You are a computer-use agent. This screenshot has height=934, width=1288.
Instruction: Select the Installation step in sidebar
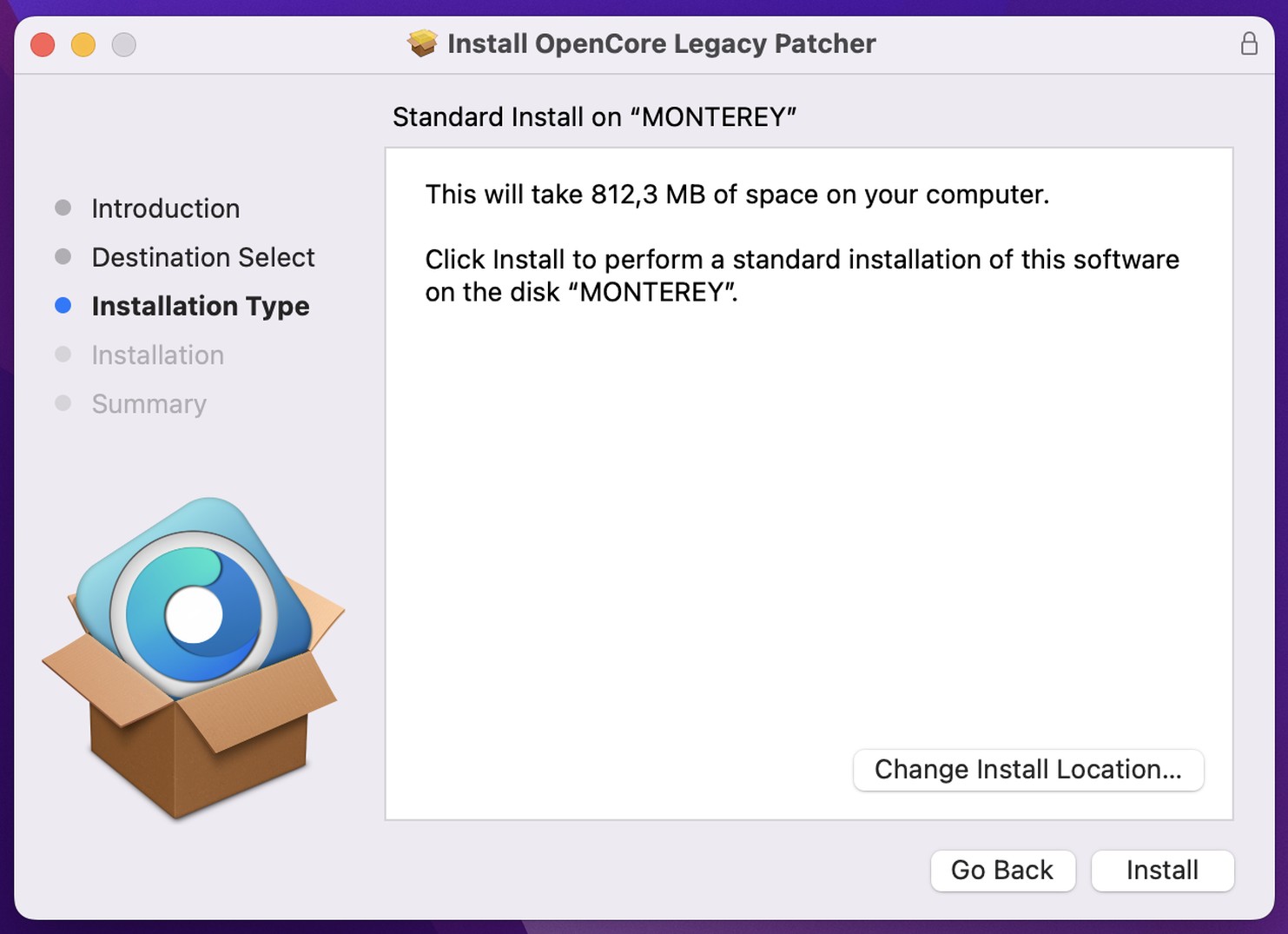pos(158,354)
